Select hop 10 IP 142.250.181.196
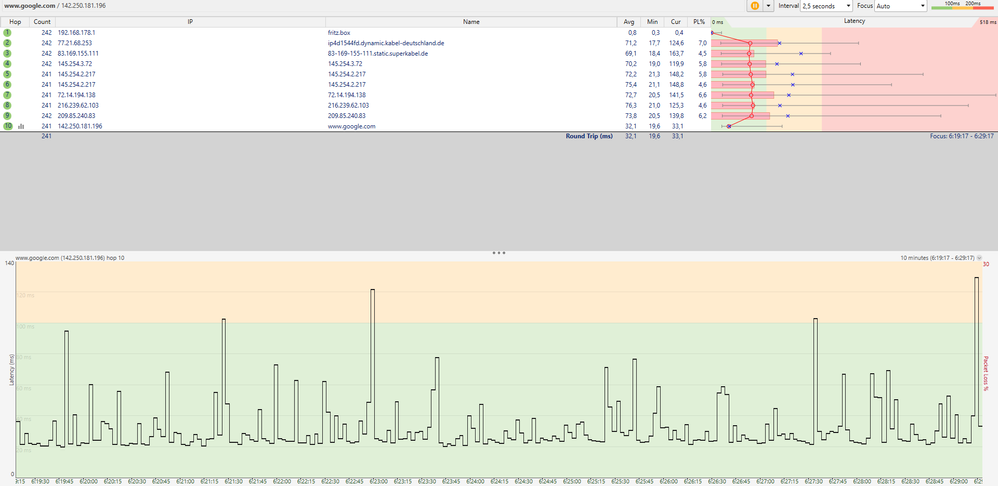The height and width of the screenshot is (486, 998). click(x=80, y=126)
